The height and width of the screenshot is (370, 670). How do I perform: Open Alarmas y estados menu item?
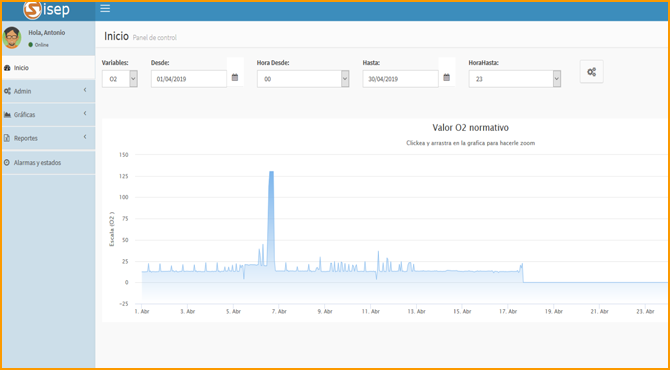click(x=48, y=163)
